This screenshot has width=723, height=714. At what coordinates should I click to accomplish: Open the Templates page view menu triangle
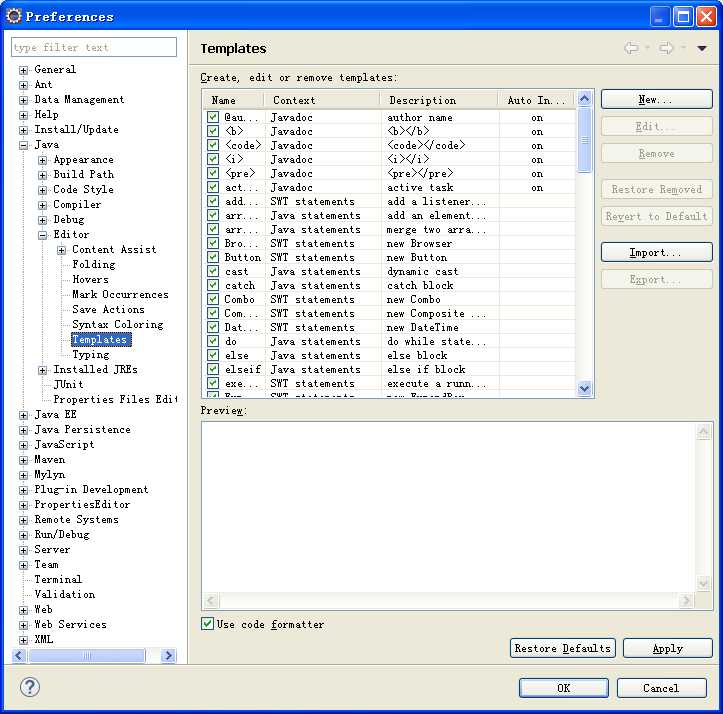(x=702, y=48)
